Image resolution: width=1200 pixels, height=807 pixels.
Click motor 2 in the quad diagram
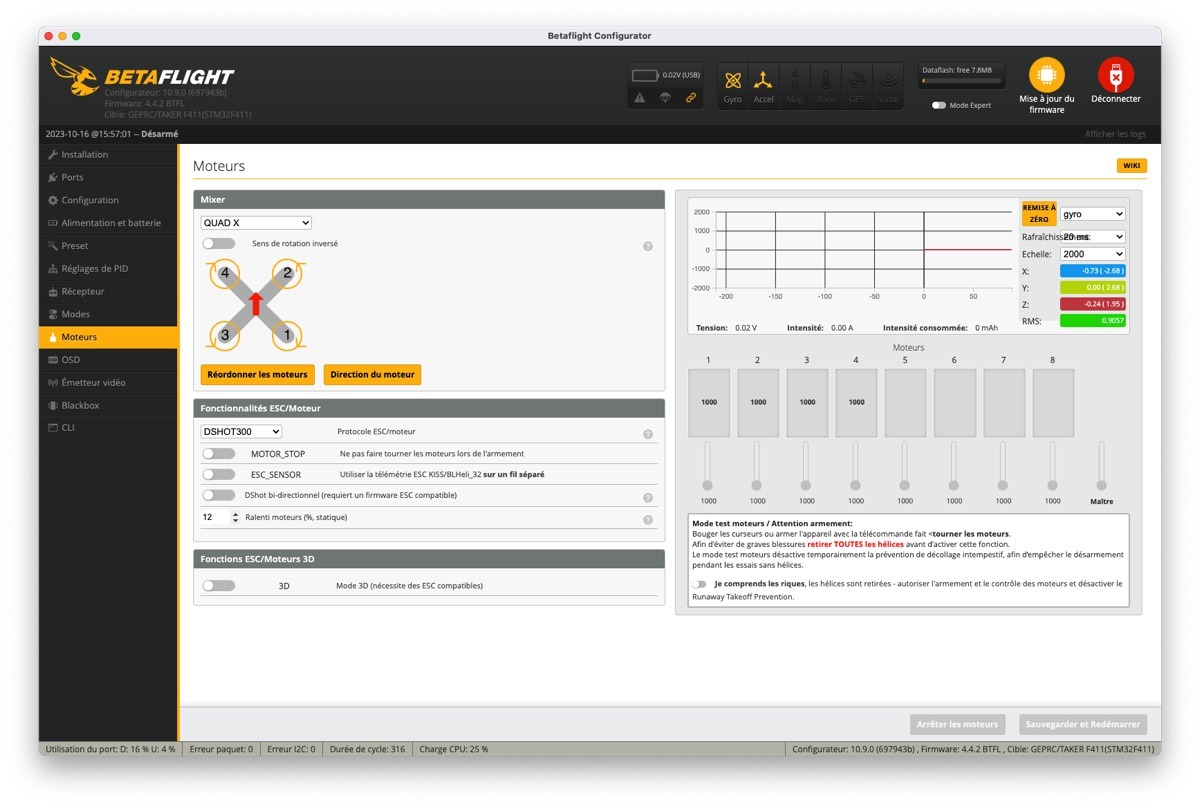[287, 273]
